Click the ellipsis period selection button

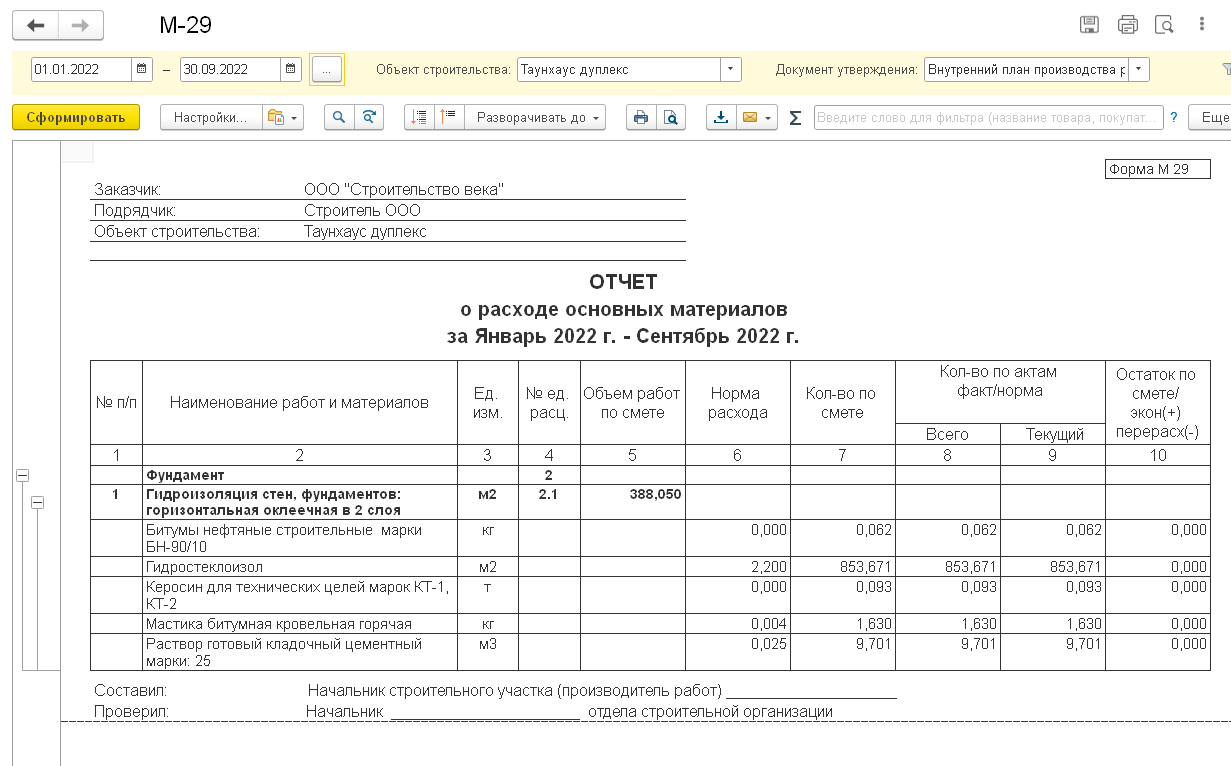tap(327, 70)
